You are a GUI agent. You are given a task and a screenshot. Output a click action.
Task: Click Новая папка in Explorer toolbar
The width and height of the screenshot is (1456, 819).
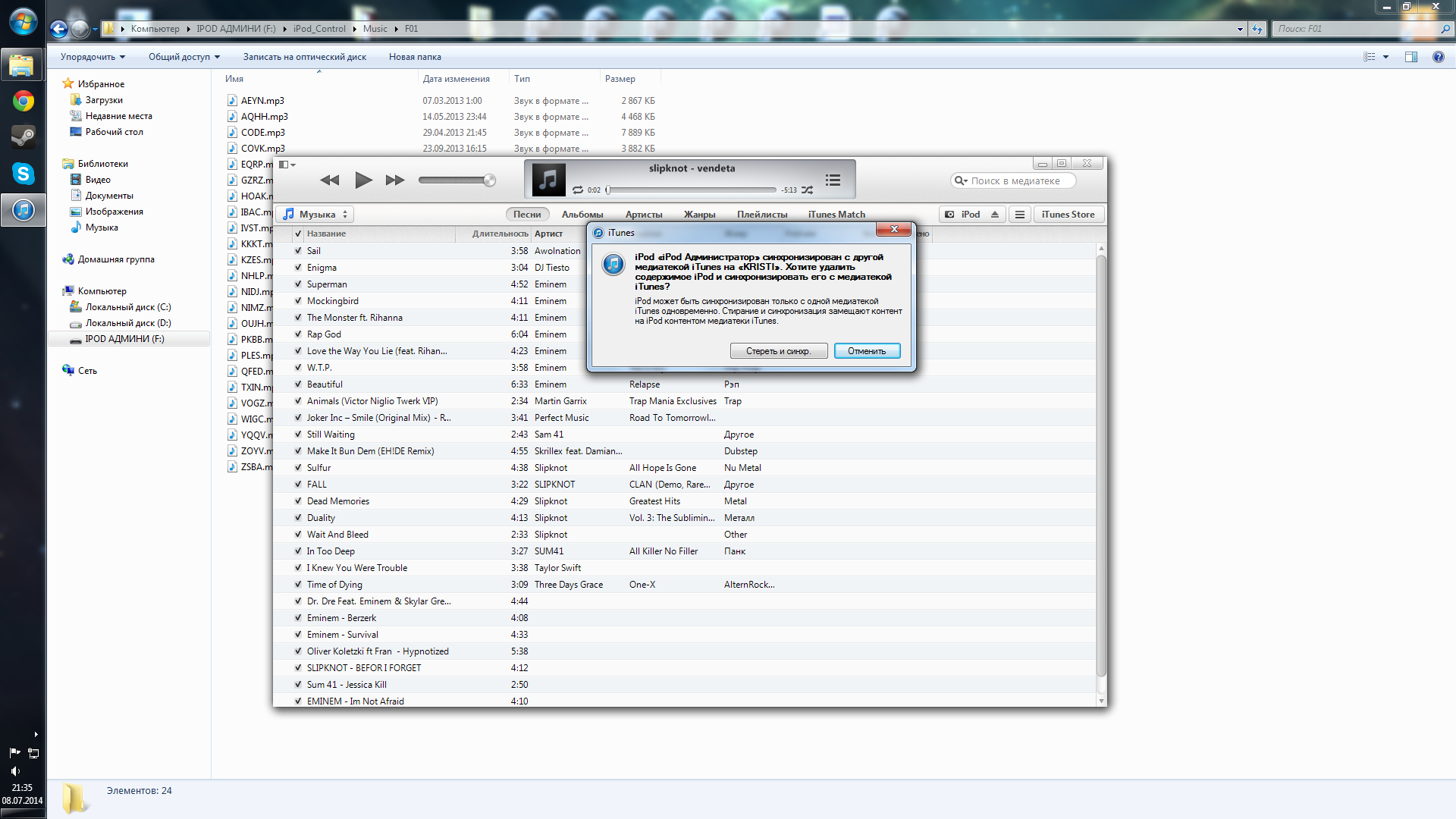tap(415, 57)
